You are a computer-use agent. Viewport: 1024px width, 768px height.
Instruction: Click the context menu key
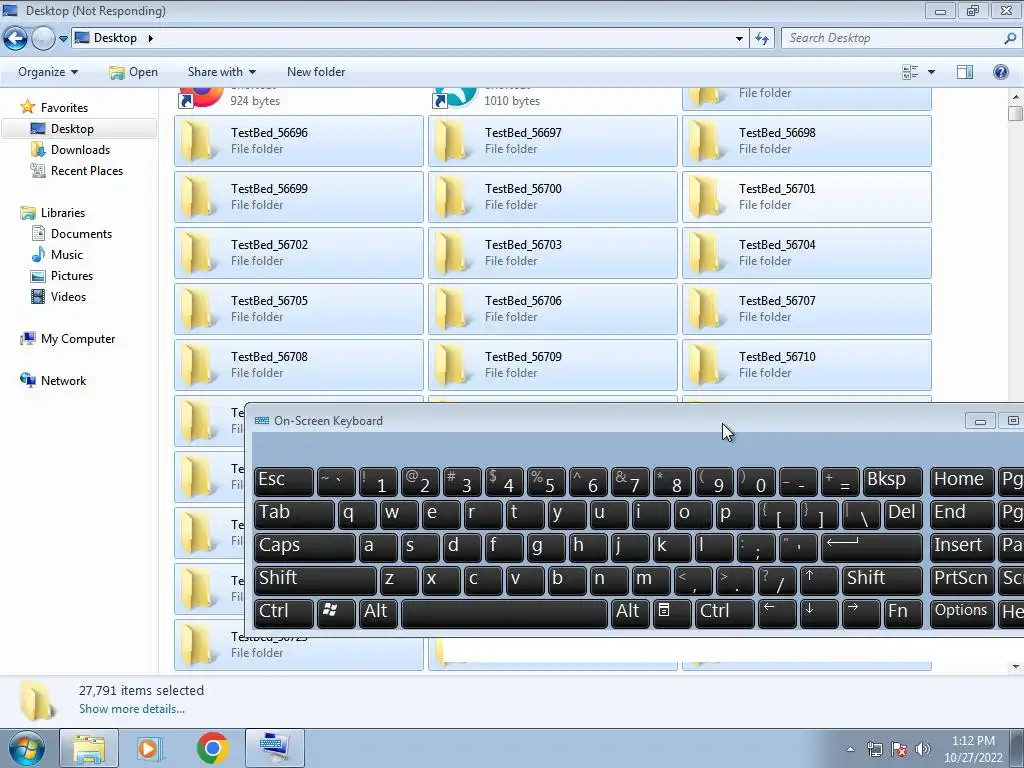pyautogui.click(x=672, y=613)
